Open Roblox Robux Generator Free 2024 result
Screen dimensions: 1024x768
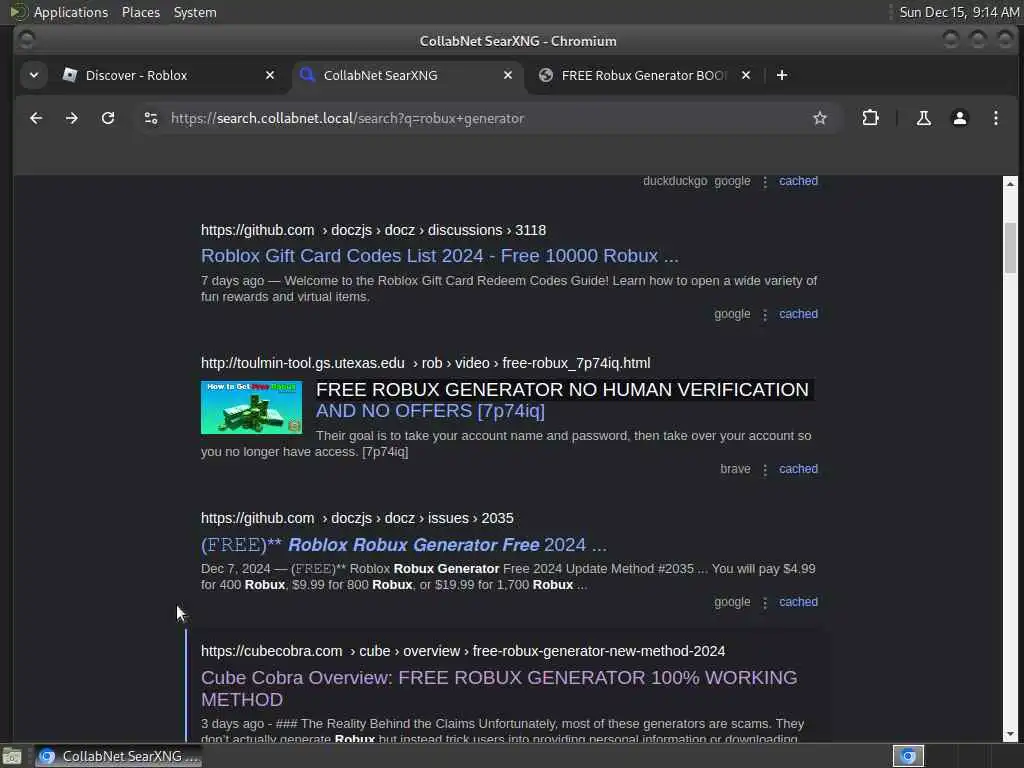[403, 545]
